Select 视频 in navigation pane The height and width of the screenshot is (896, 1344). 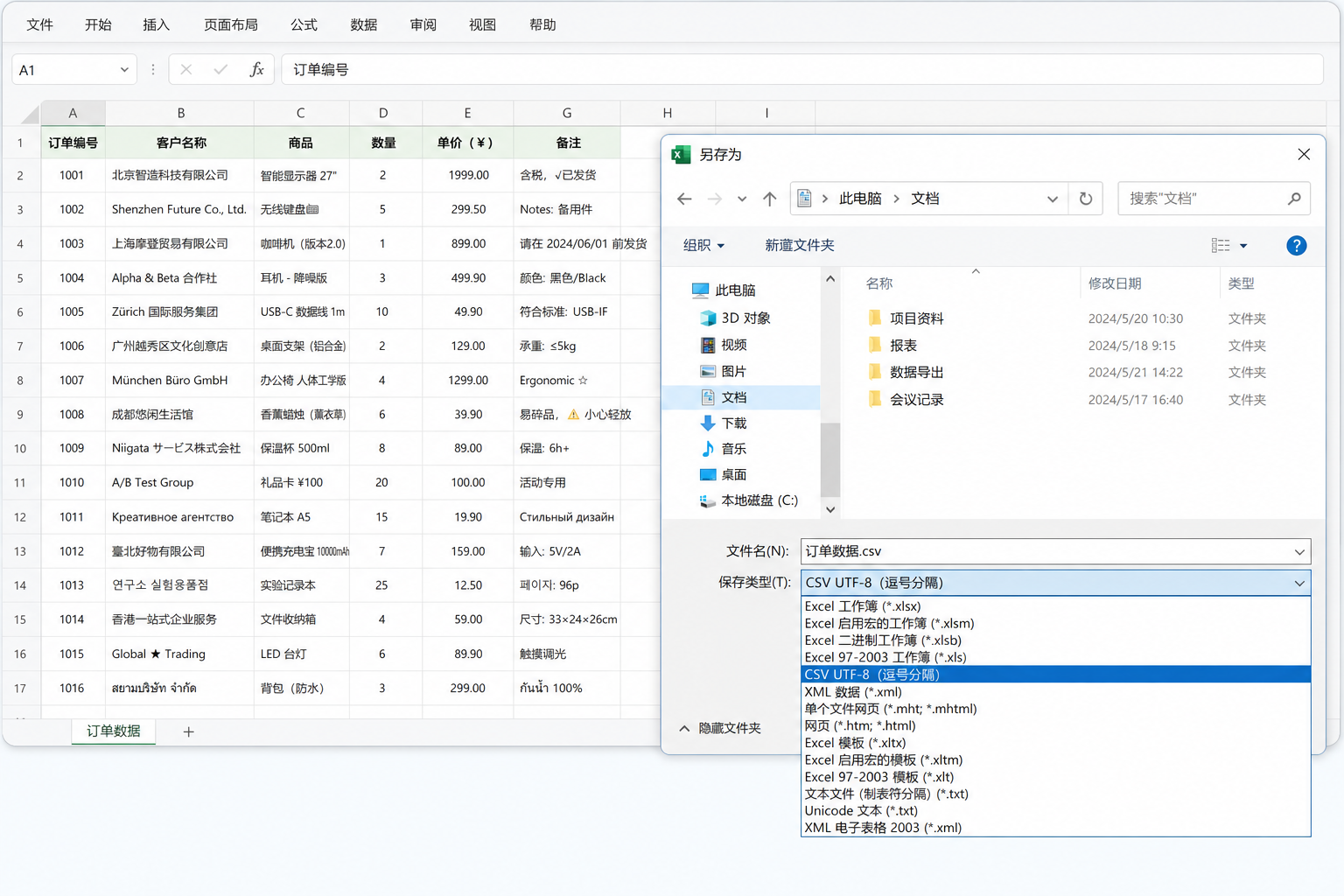(x=724, y=345)
